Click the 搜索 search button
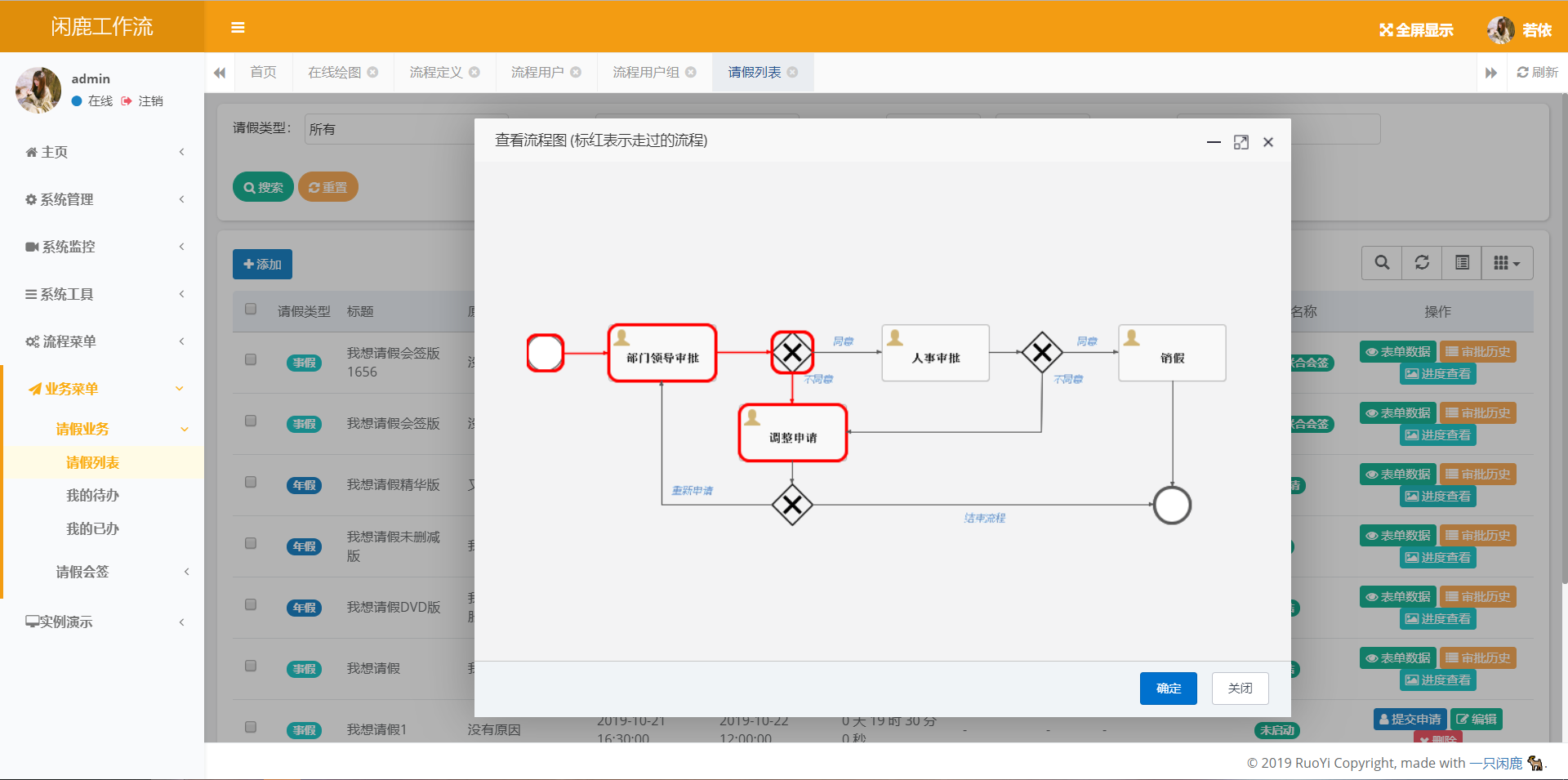 (x=263, y=187)
